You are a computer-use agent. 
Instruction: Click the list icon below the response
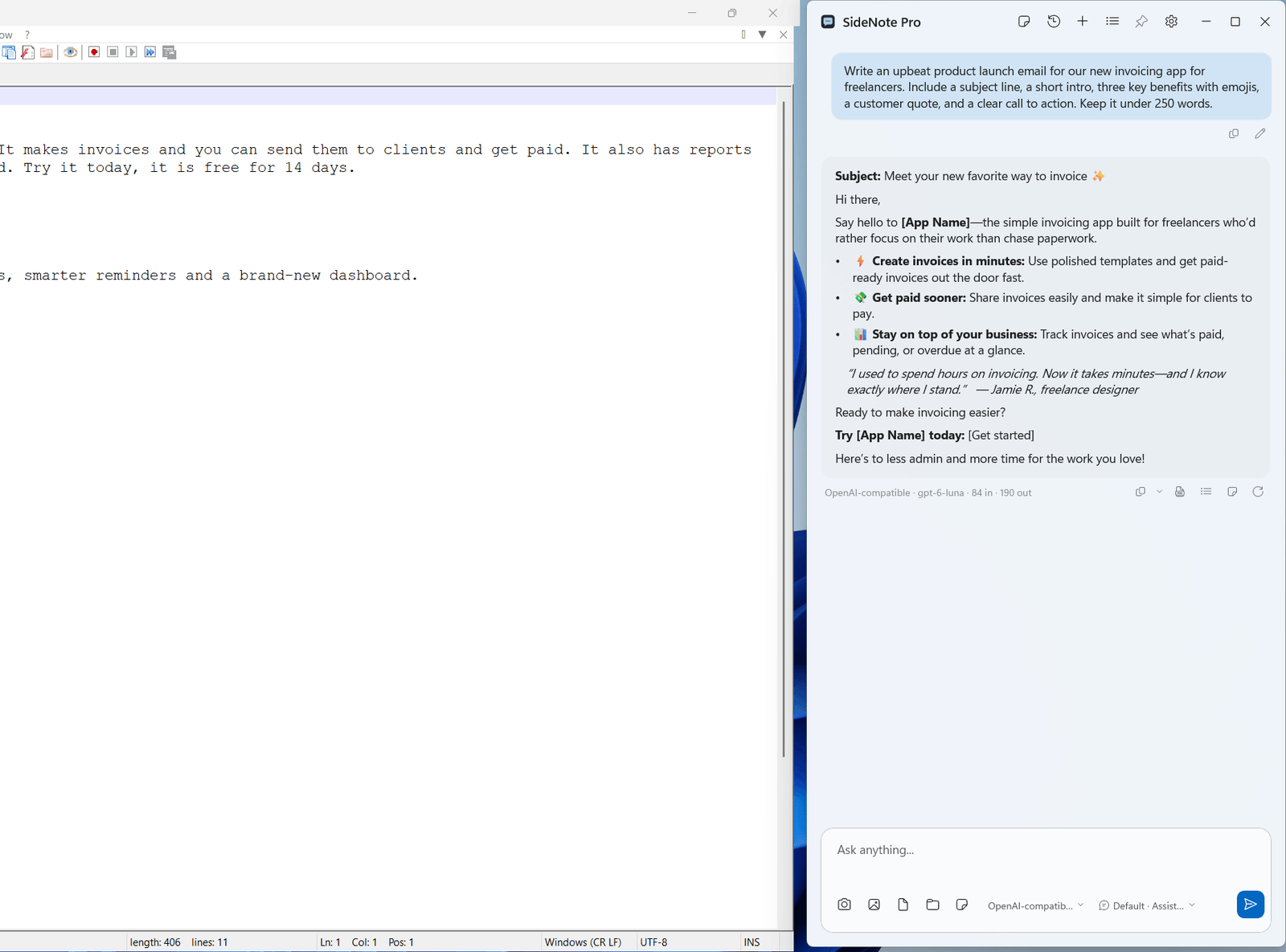click(x=1206, y=492)
